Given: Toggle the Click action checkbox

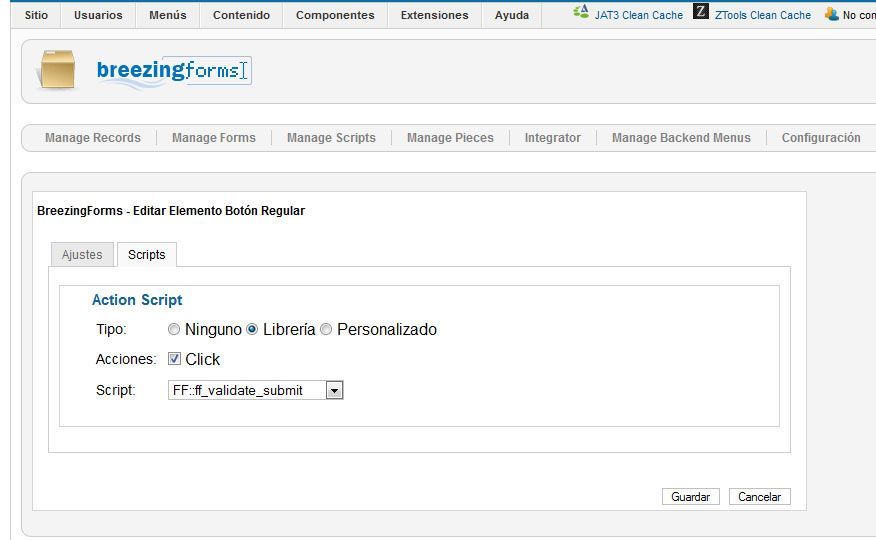Looking at the screenshot, I should (x=174, y=359).
